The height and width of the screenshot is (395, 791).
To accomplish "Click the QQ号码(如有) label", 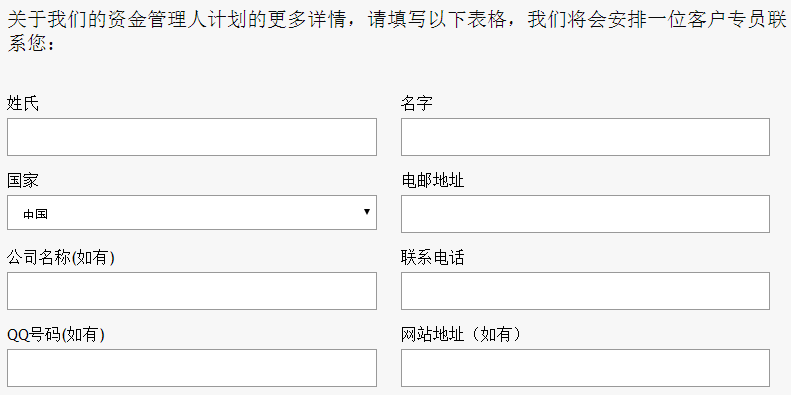I will point(56,334).
